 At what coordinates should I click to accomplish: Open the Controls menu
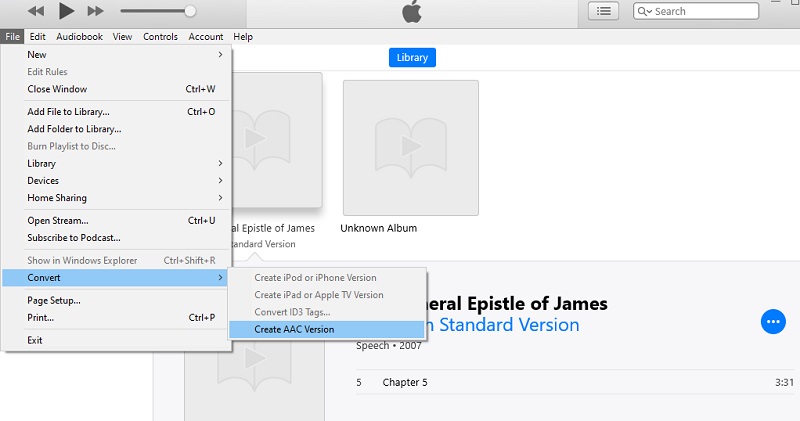pyautogui.click(x=160, y=37)
